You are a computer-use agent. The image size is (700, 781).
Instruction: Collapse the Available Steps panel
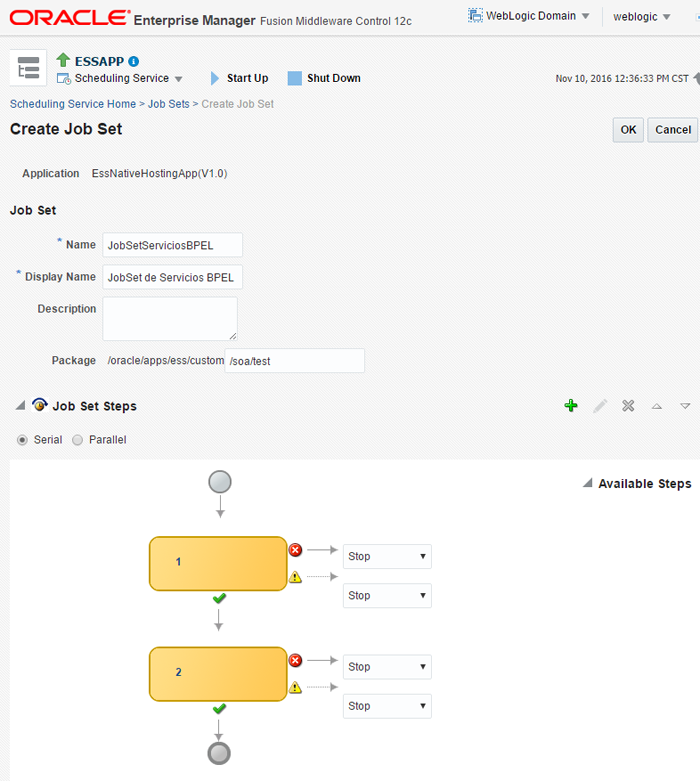click(x=587, y=483)
